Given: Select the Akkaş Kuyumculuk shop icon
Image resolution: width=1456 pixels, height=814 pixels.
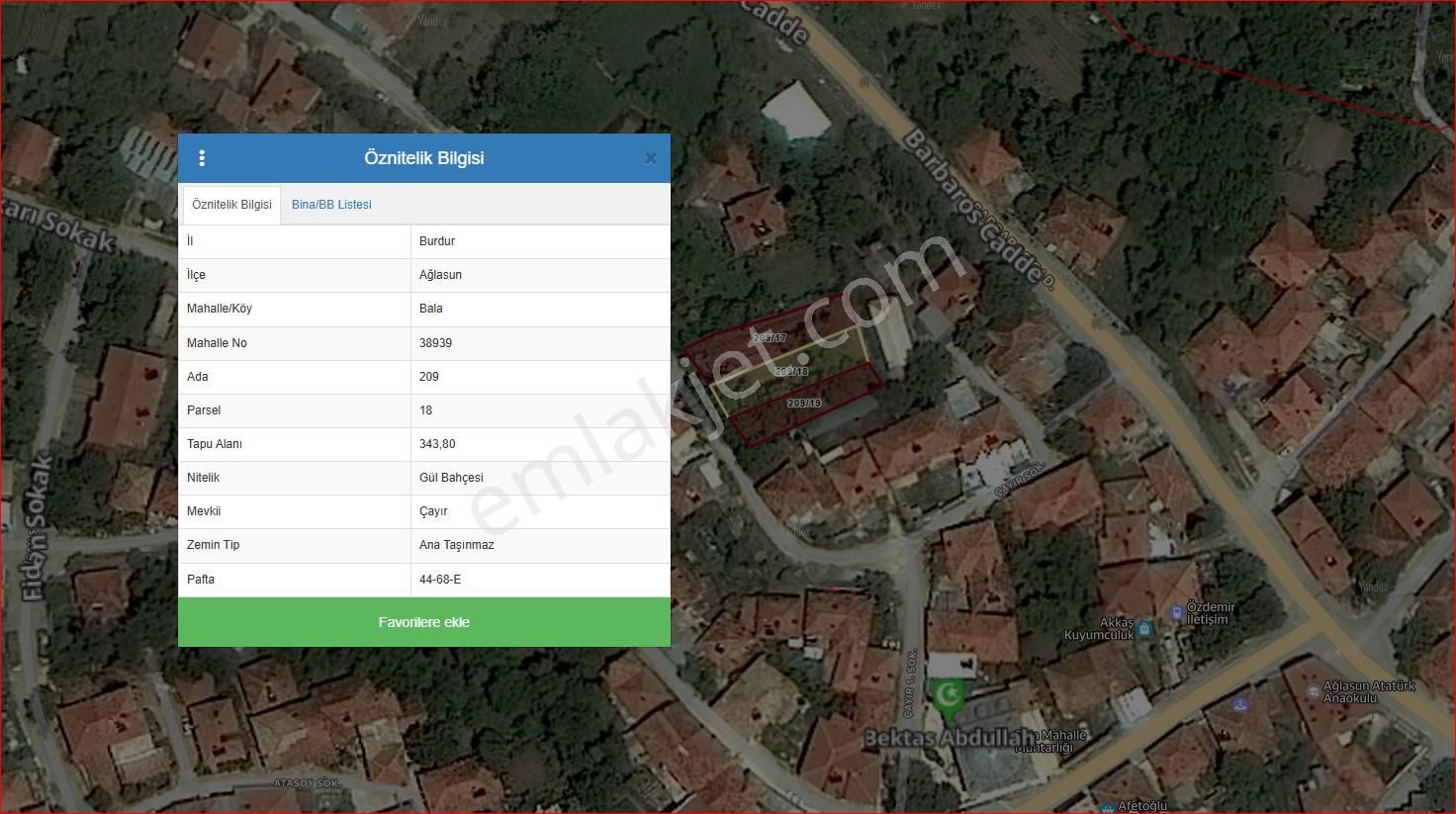Looking at the screenshot, I should (x=1144, y=628).
